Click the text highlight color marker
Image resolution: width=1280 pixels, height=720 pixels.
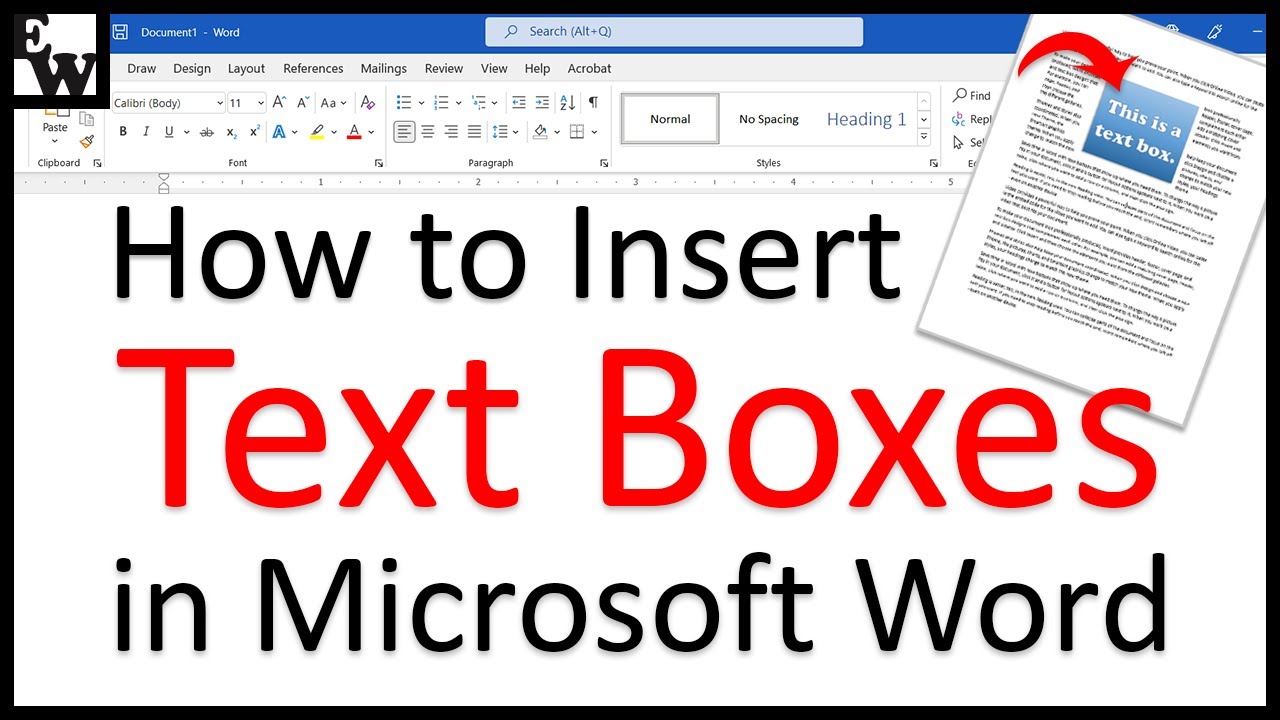[x=316, y=132]
